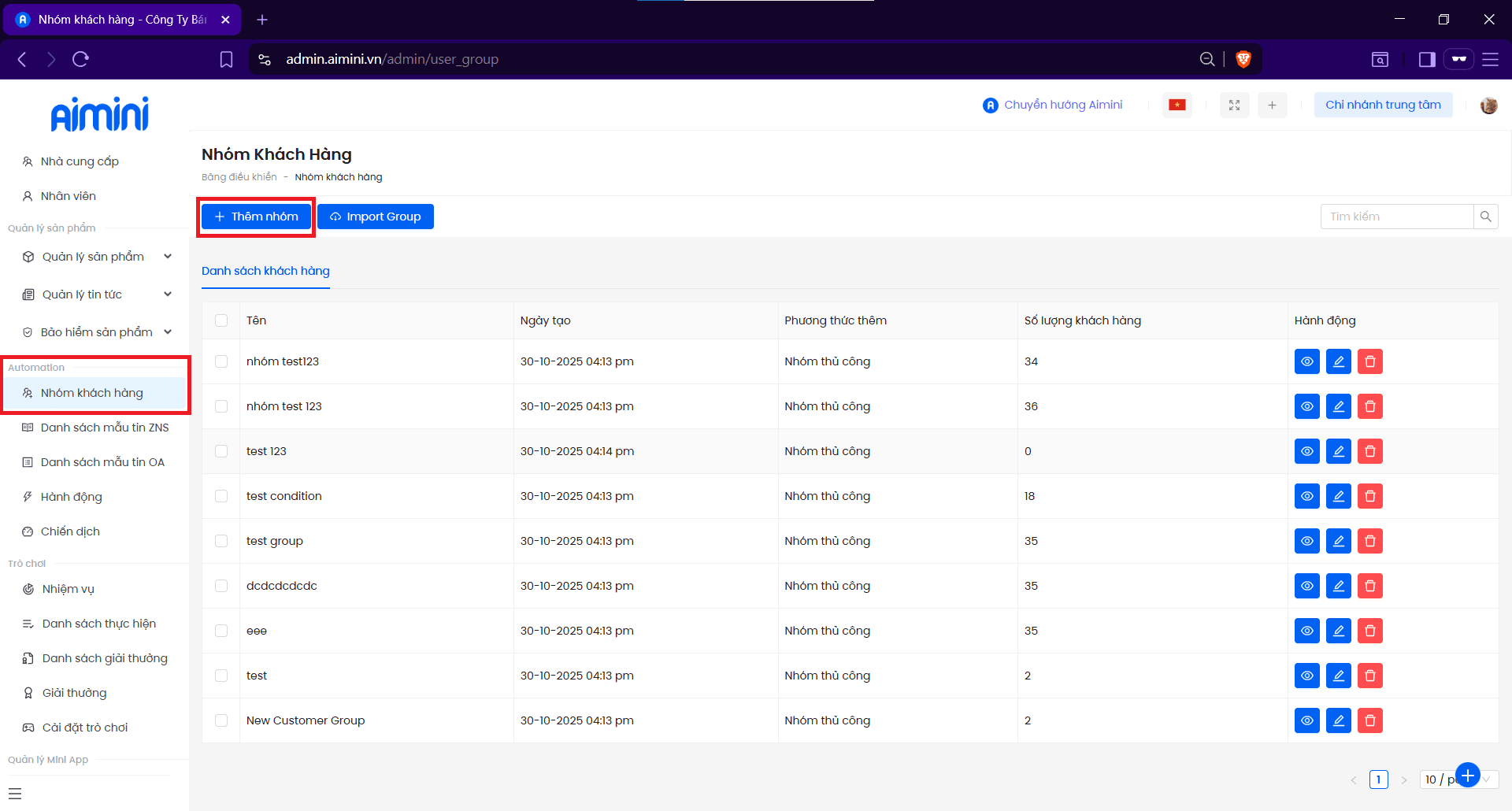Tick the checkbox for New Customer Group

[x=221, y=720]
